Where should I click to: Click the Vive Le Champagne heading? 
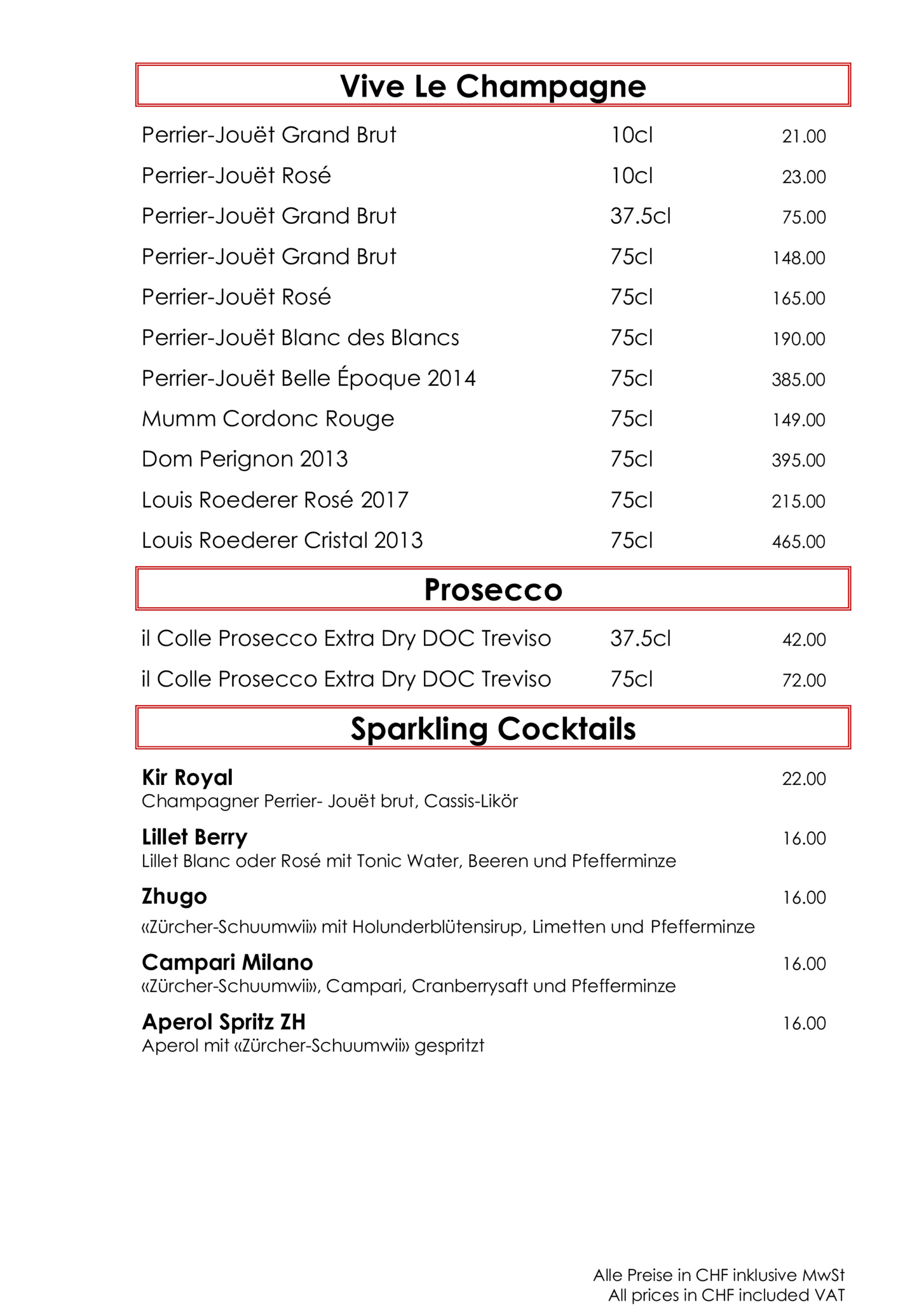pos(493,86)
